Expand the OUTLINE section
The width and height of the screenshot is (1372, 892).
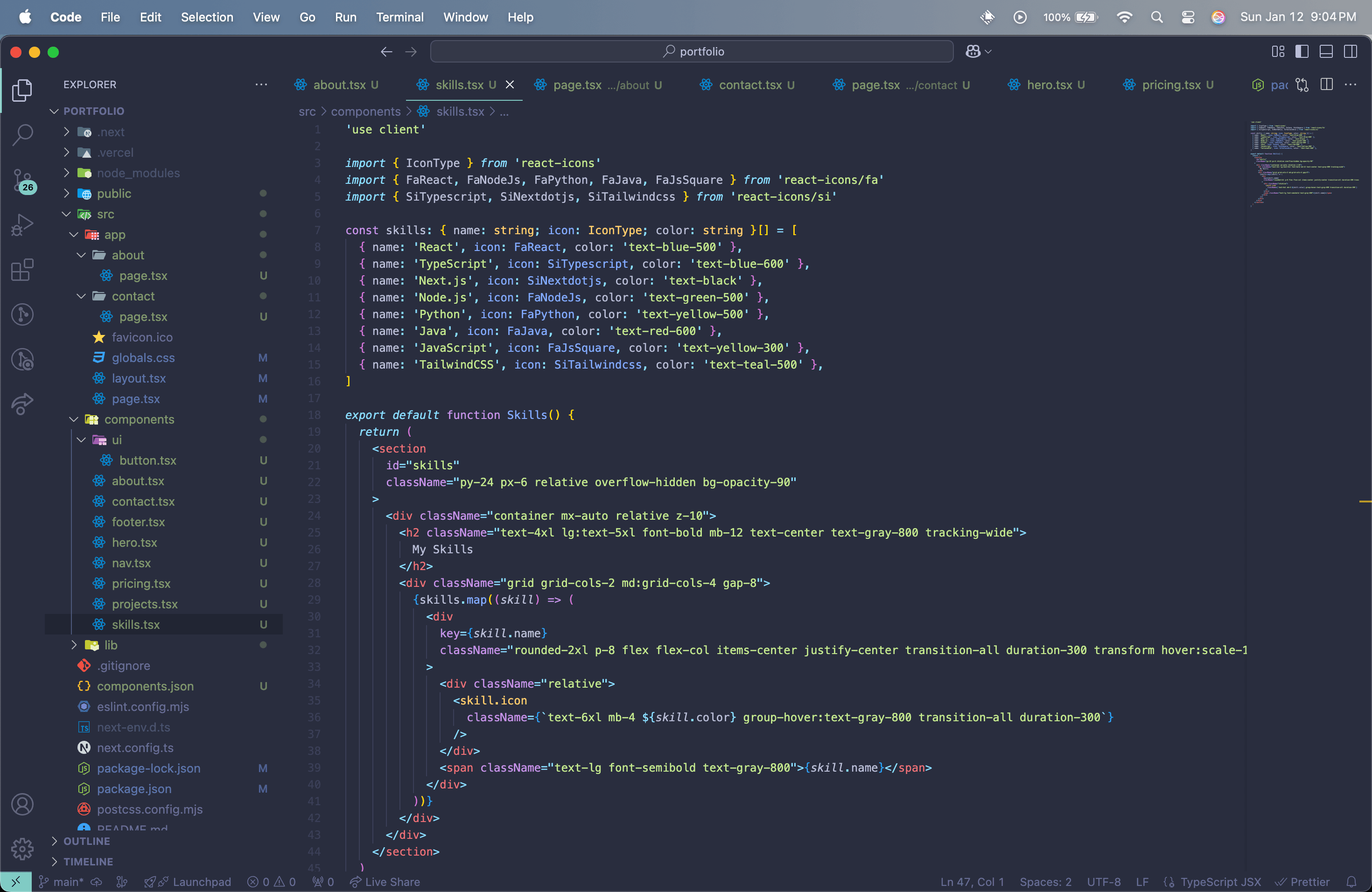coord(86,841)
